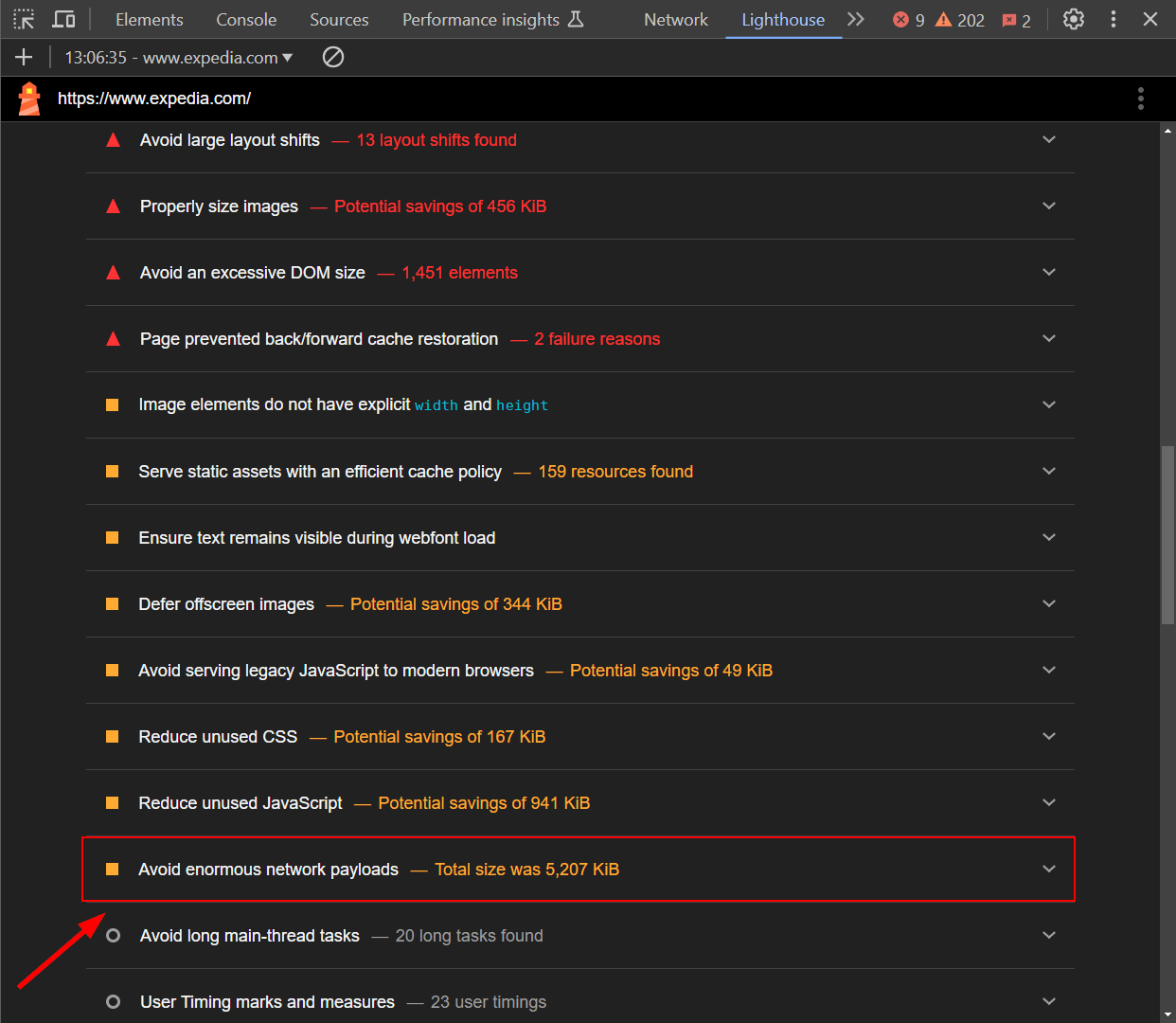Click the scrollbar up arrow
This screenshot has height=1023, width=1176.
click(x=1167, y=131)
